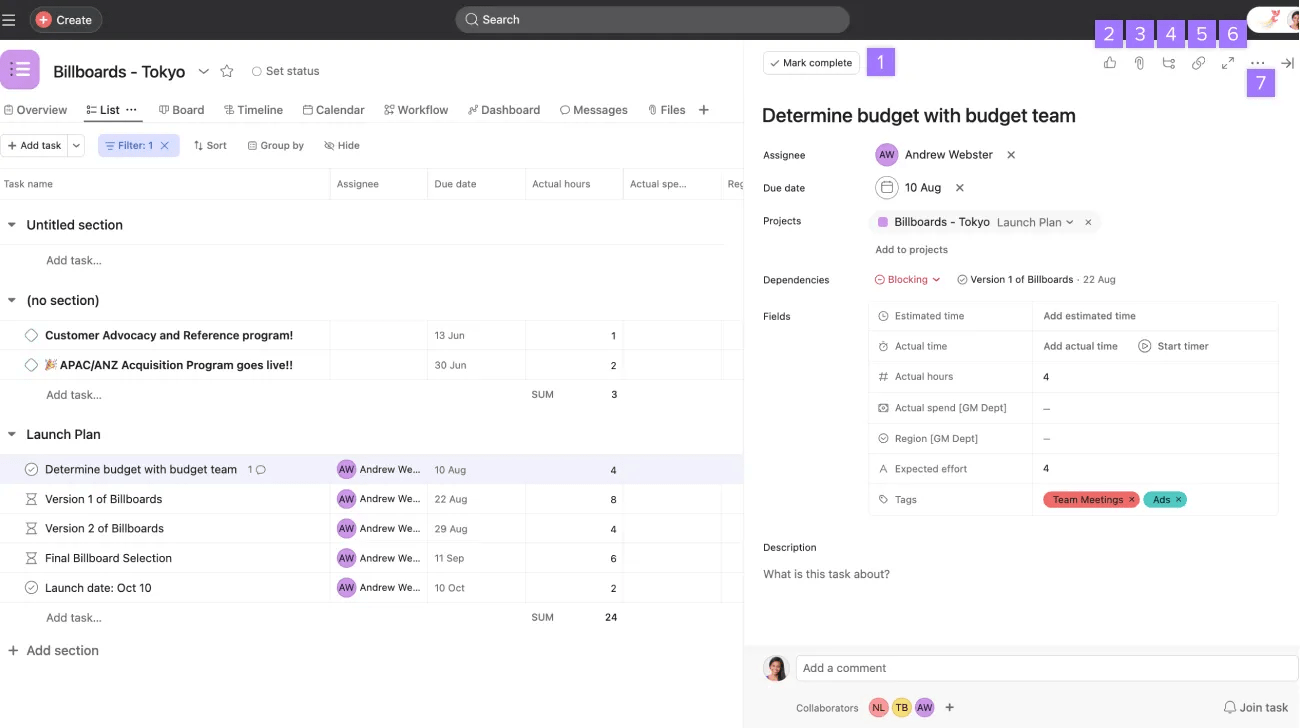Click Join task at the bottom
Screen dimensions: 1300x728
pos(1255,707)
